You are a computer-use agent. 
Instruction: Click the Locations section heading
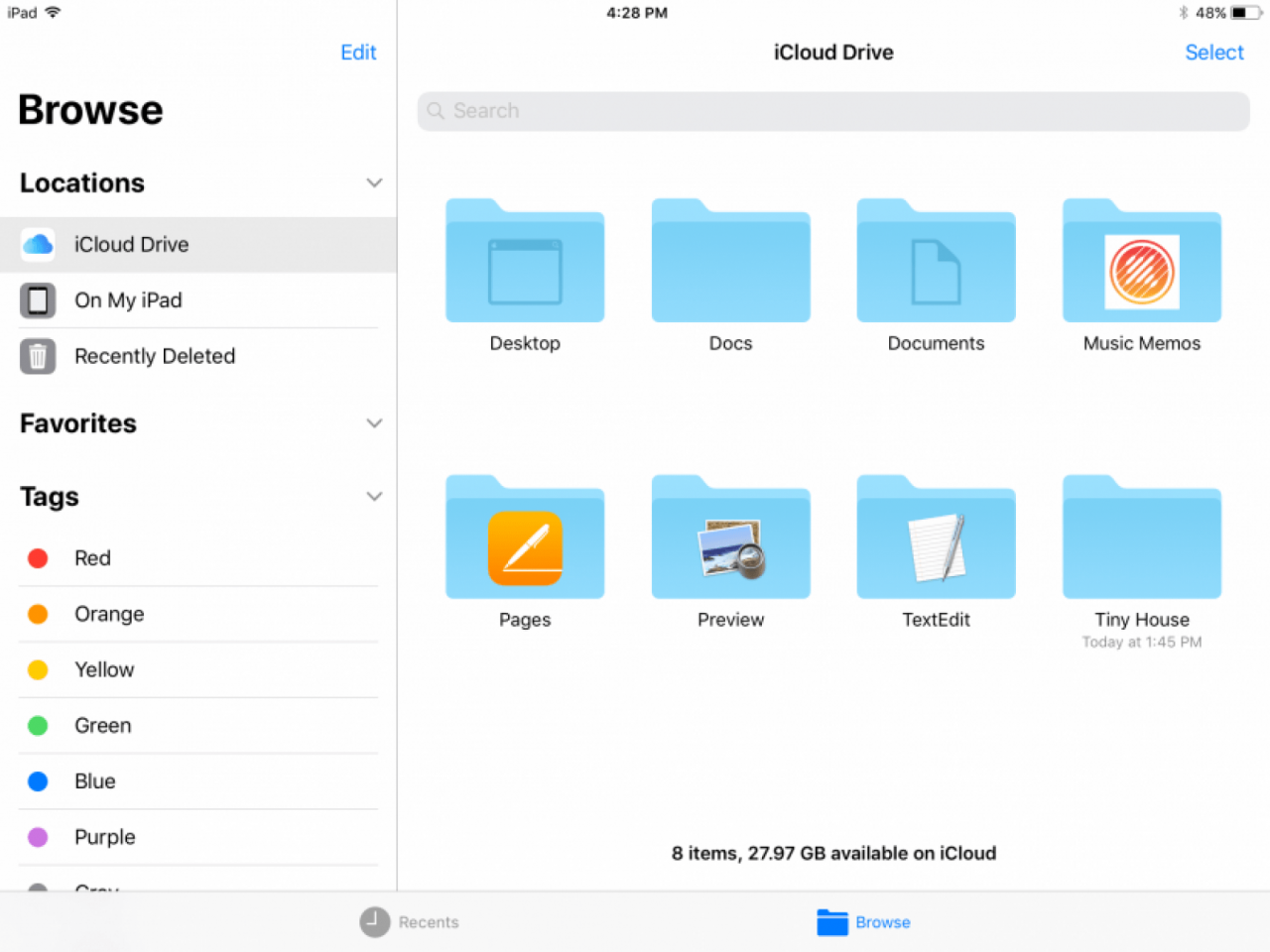[82, 183]
